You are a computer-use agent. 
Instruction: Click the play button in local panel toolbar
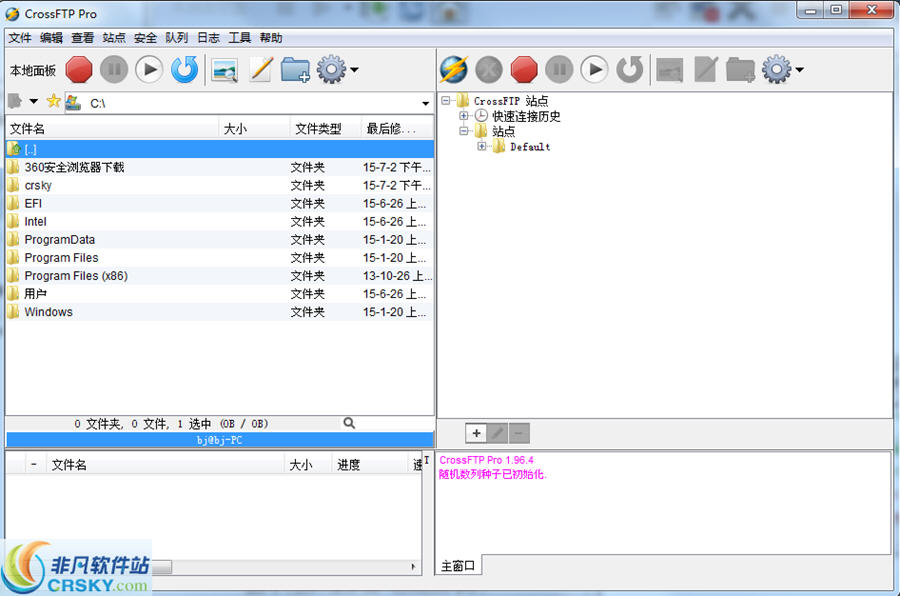pos(149,69)
